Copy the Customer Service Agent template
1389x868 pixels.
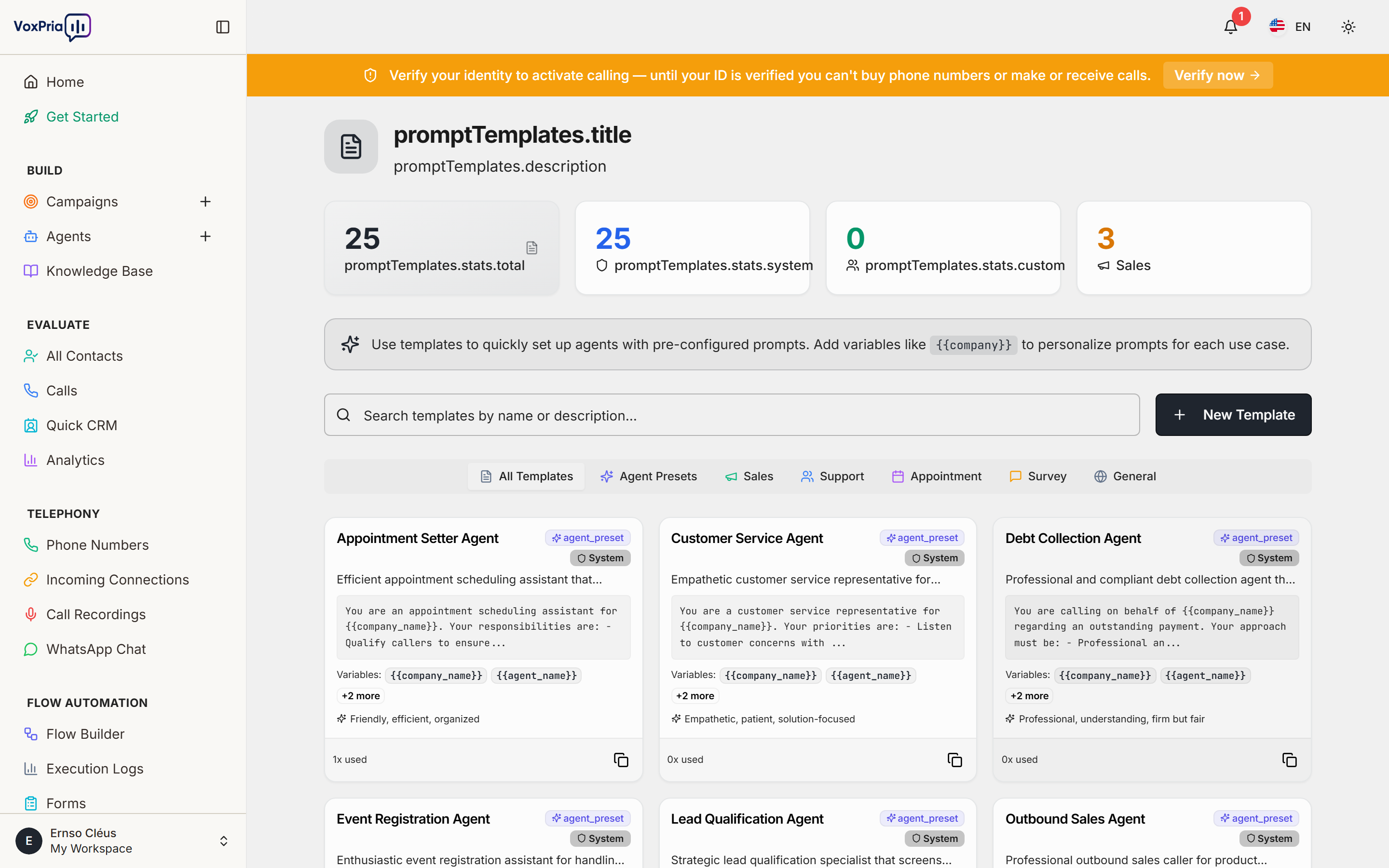[955, 759]
